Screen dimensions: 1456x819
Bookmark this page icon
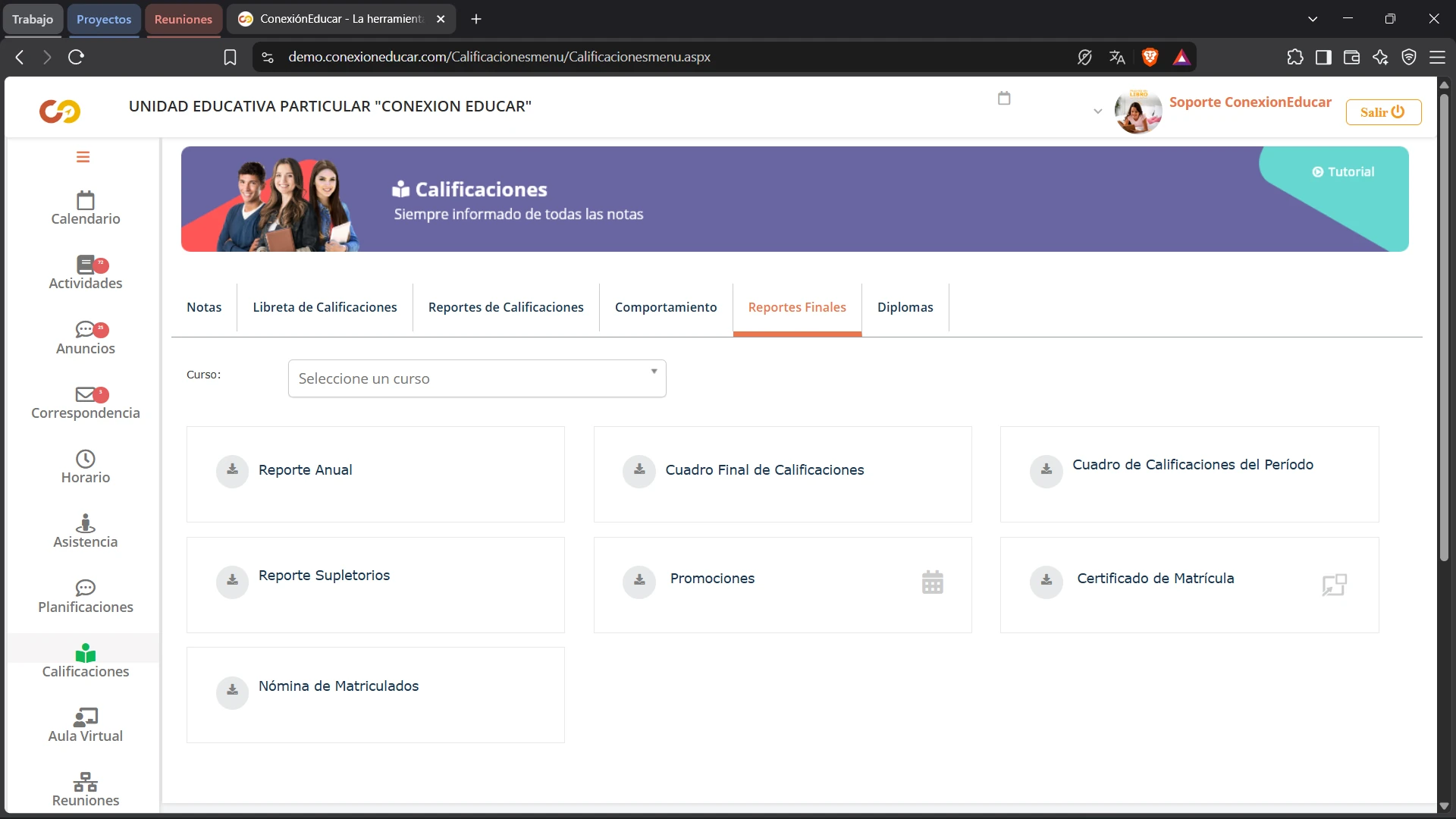(x=231, y=57)
